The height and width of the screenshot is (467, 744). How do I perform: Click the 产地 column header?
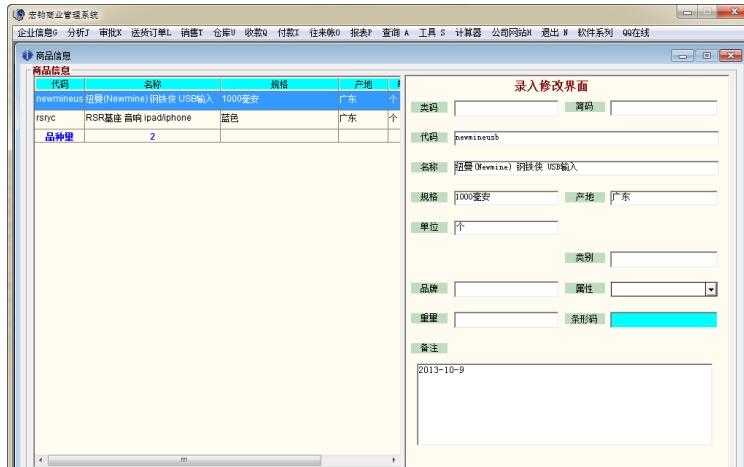363,84
